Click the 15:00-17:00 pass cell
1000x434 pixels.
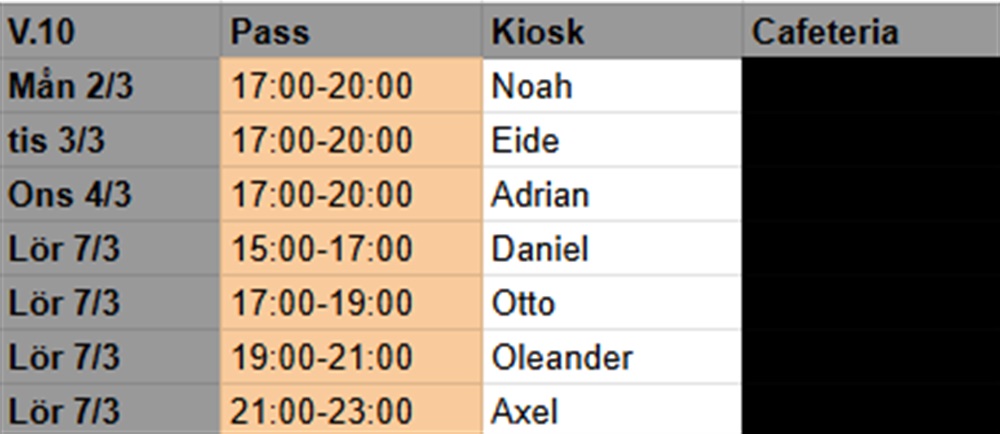pyautogui.click(x=350, y=248)
